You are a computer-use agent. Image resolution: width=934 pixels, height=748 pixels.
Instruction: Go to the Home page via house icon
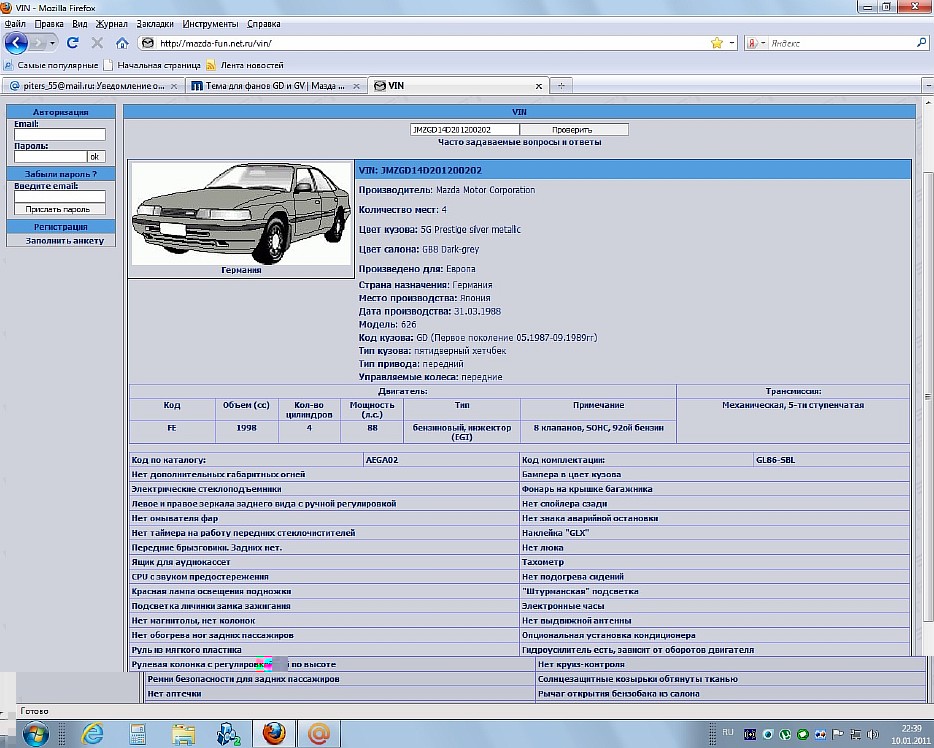[x=122, y=43]
